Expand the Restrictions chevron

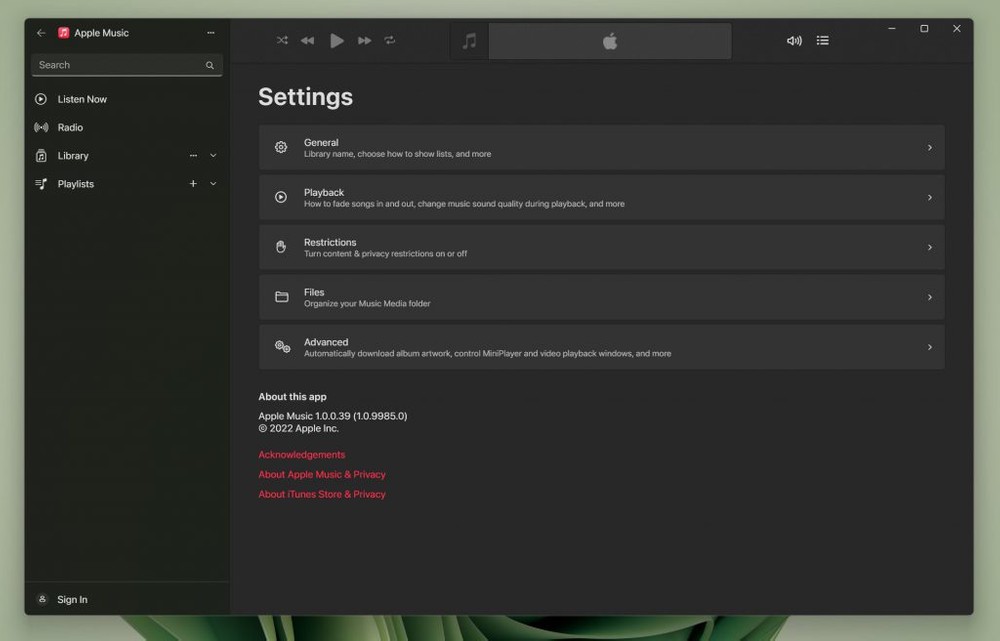click(930, 247)
